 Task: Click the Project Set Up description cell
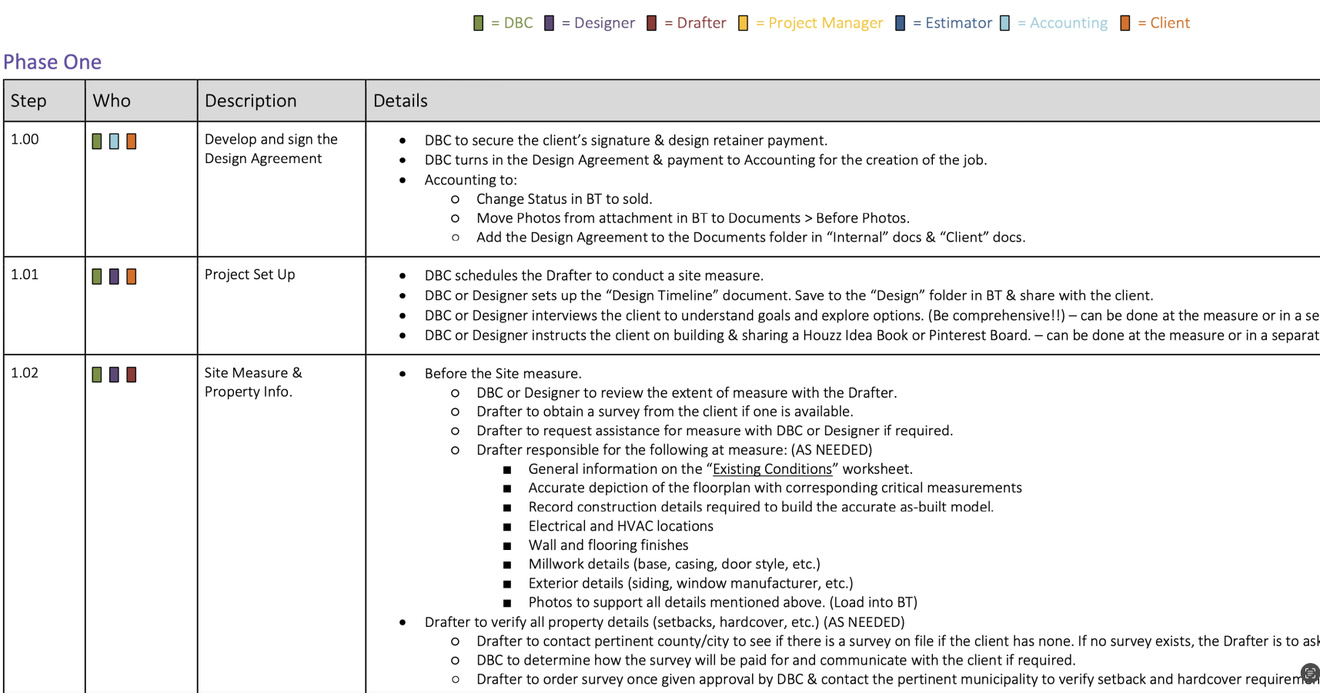(x=282, y=306)
